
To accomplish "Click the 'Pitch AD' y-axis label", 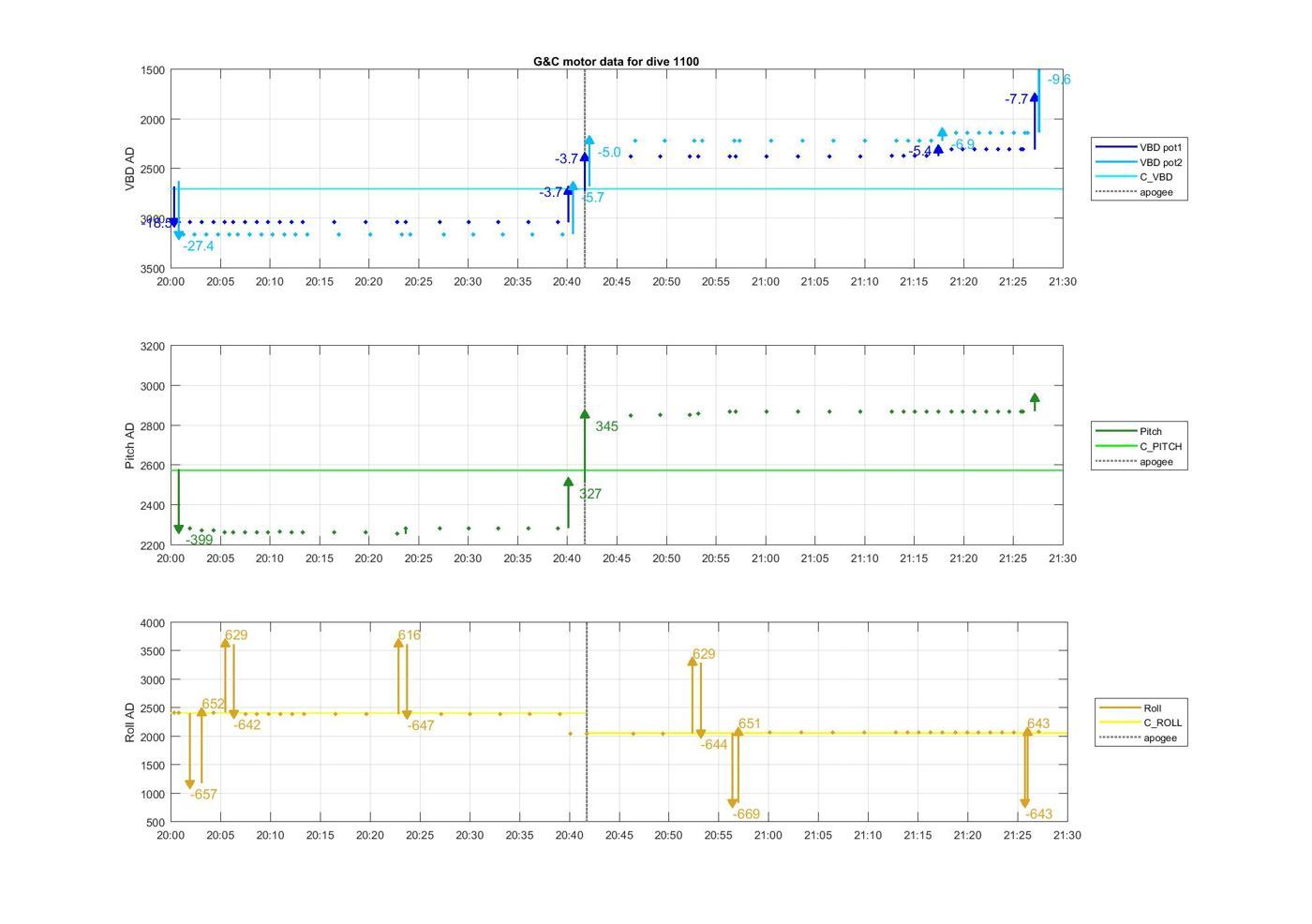I will tap(130, 445).
